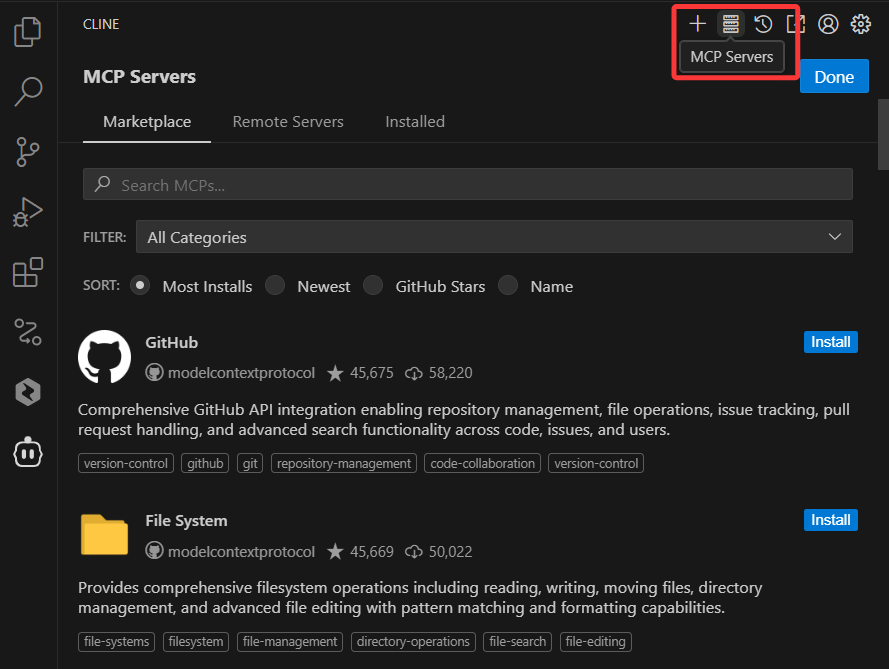Click the repository-management tag
The width and height of the screenshot is (889, 669).
tap(344, 463)
